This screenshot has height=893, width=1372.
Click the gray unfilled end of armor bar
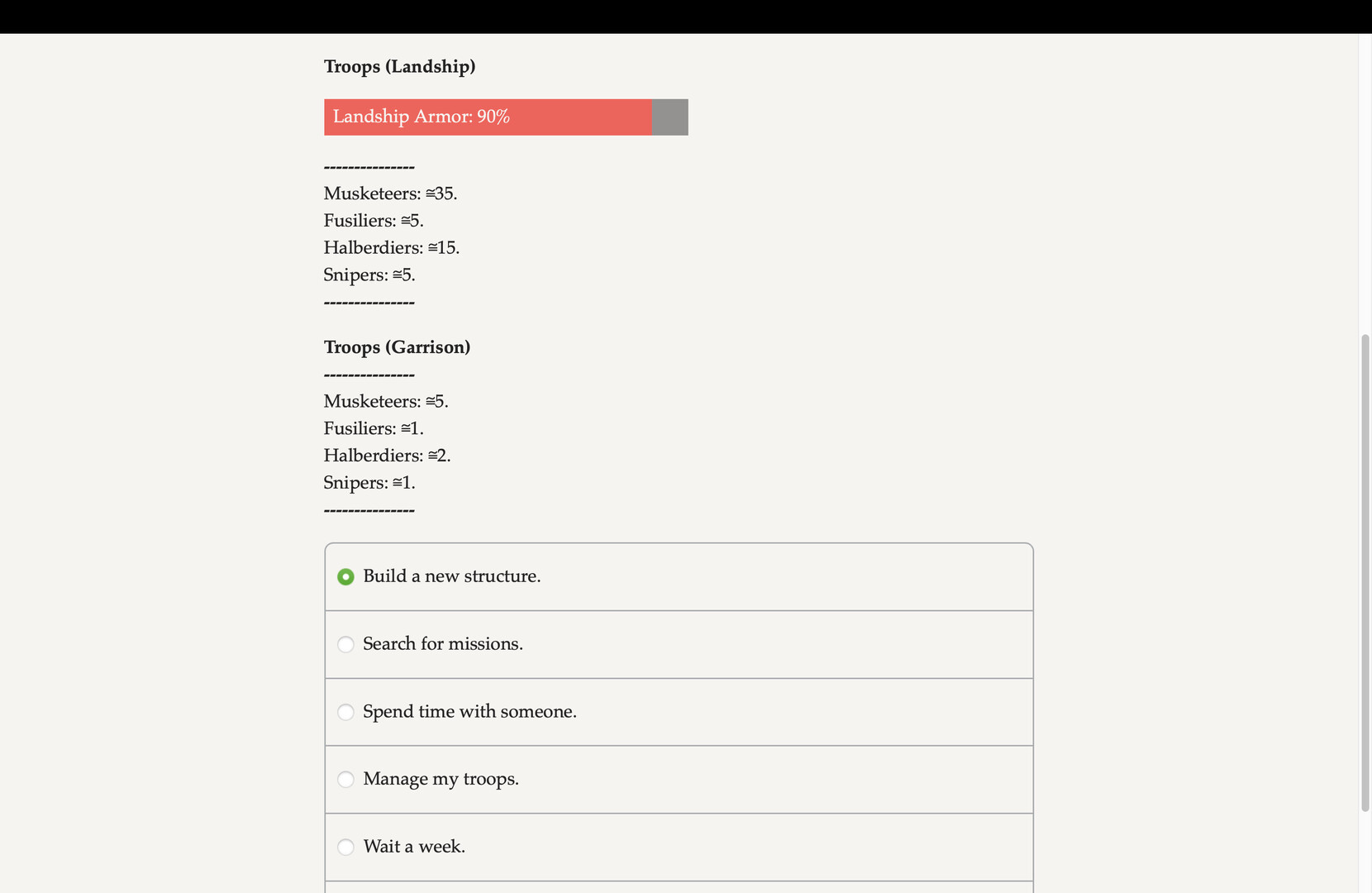(x=670, y=117)
